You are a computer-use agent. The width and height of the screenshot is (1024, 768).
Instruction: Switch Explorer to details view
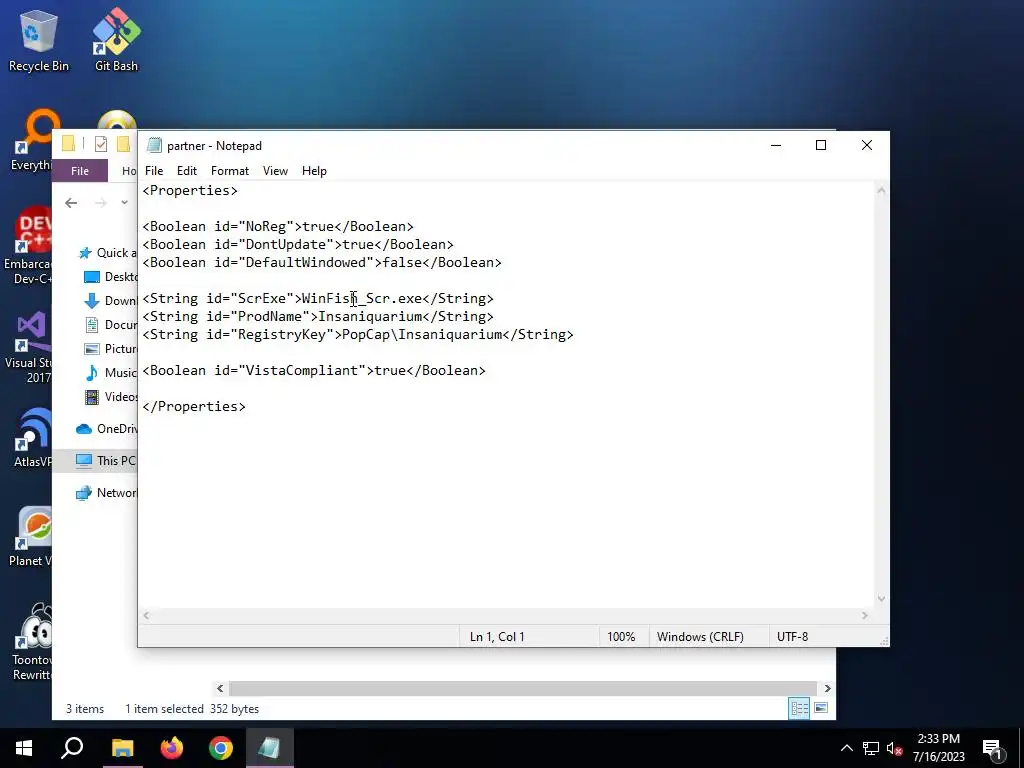point(799,709)
